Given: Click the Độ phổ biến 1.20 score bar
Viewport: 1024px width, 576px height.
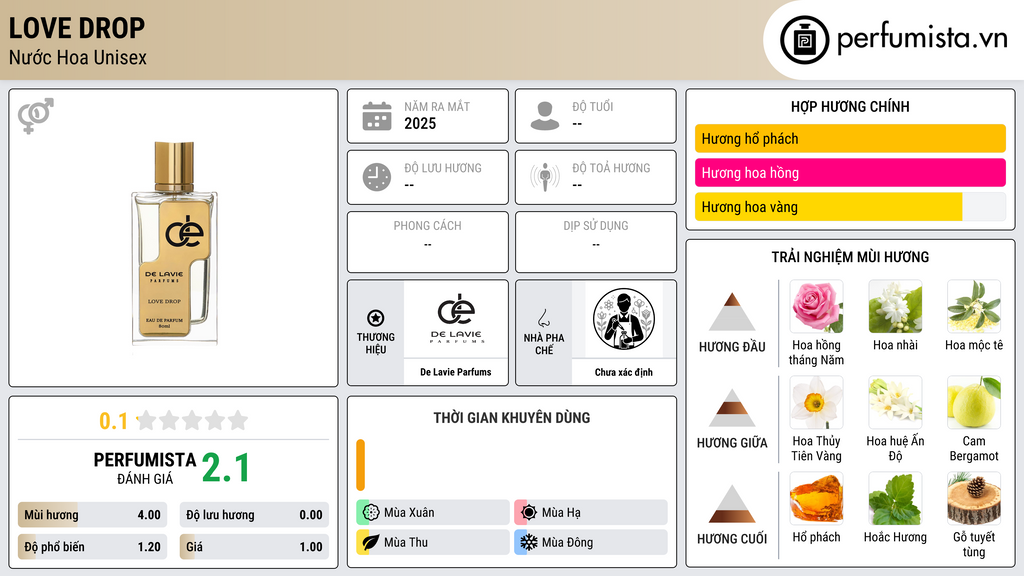Looking at the screenshot, I should click(92, 547).
